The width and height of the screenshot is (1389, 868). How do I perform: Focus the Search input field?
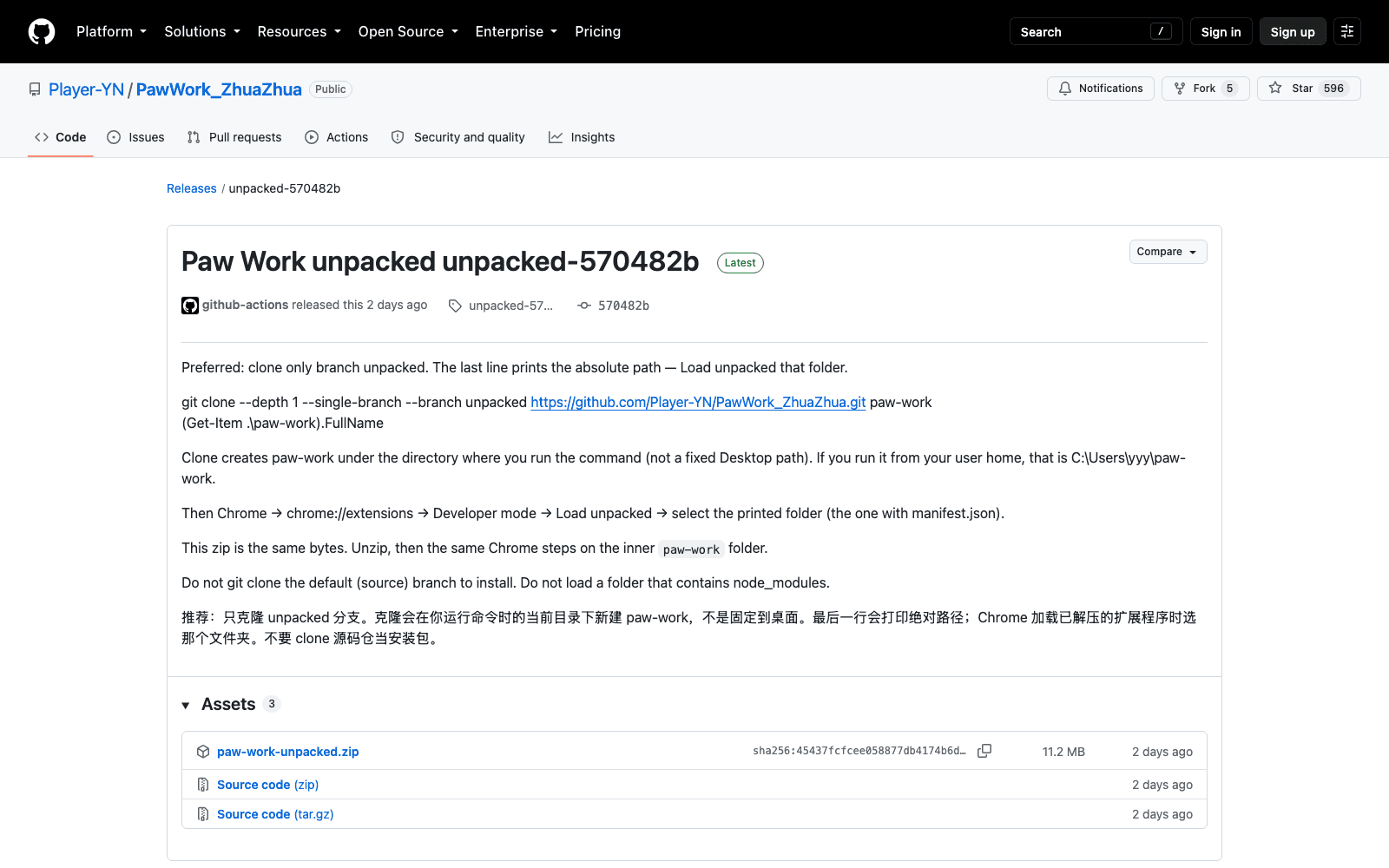coord(1096,31)
